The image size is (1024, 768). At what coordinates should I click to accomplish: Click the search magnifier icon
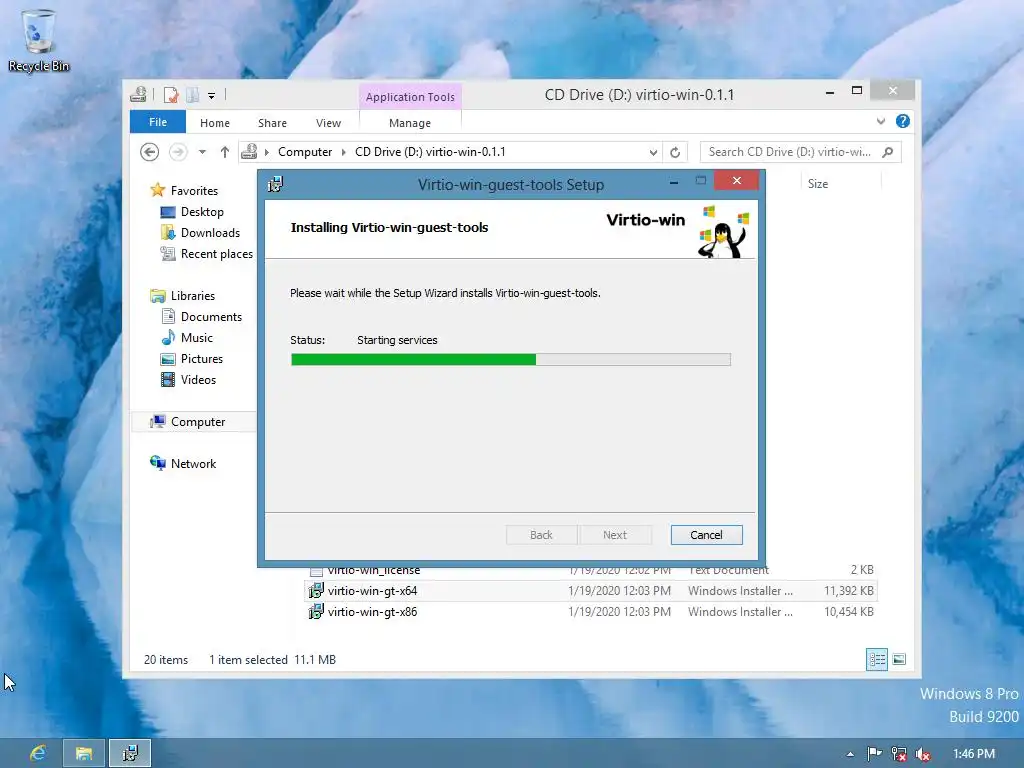[888, 152]
